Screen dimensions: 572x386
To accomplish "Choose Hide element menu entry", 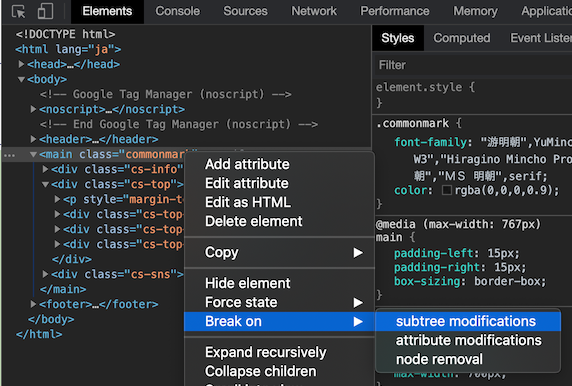I will pos(279,283).
